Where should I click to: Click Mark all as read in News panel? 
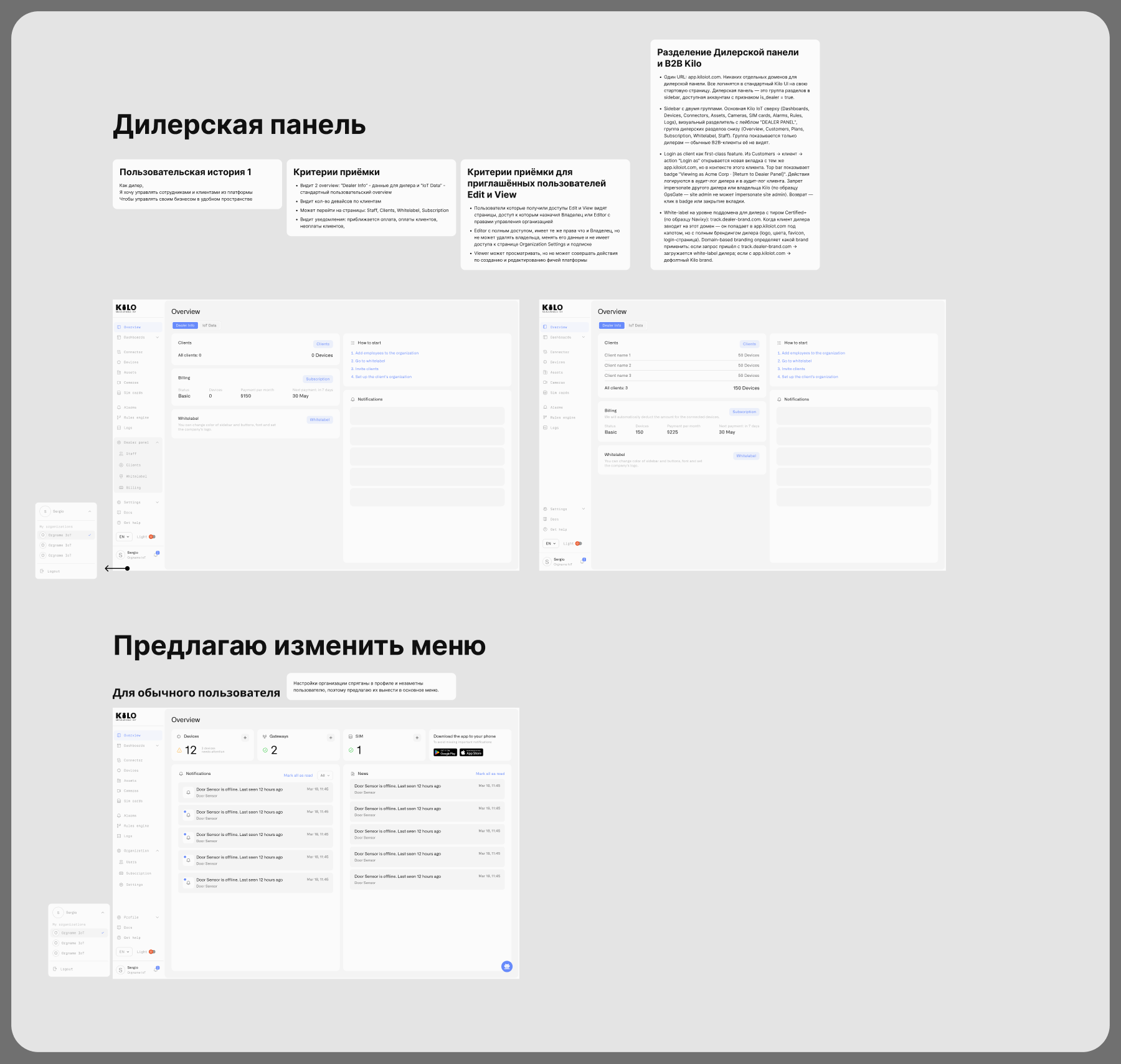[x=490, y=774]
